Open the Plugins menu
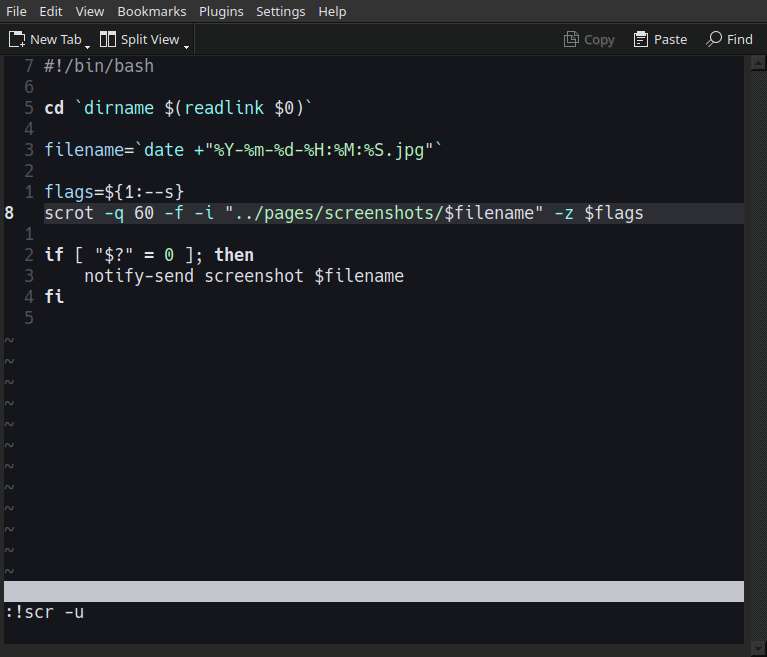This screenshot has width=767, height=657. [x=221, y=11]
